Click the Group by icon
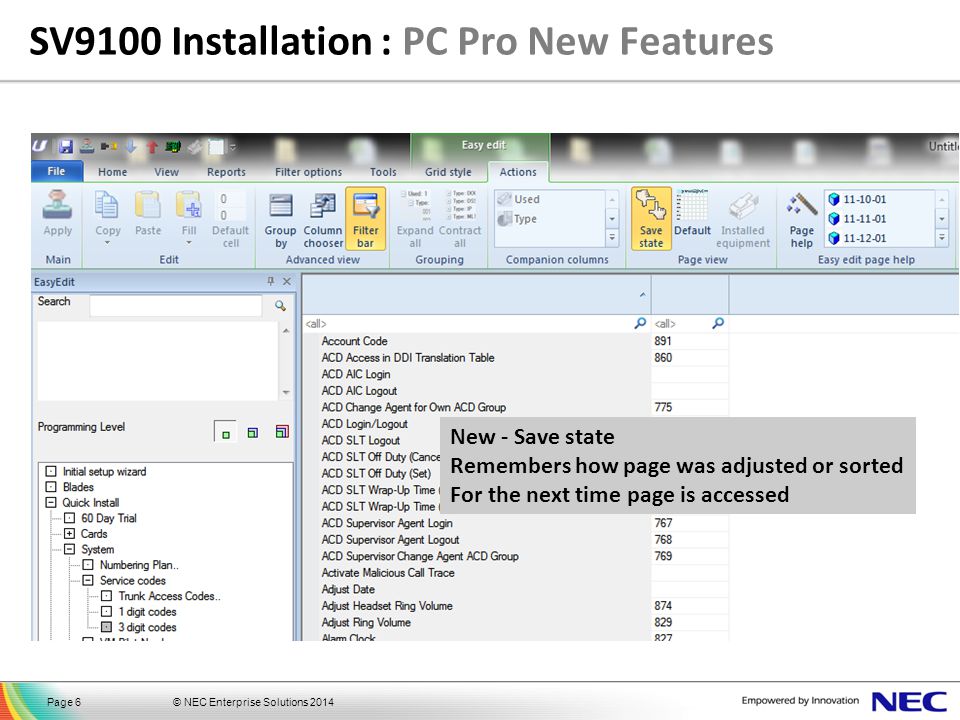This screenshot has width=960, height=720. coord(280,205)
